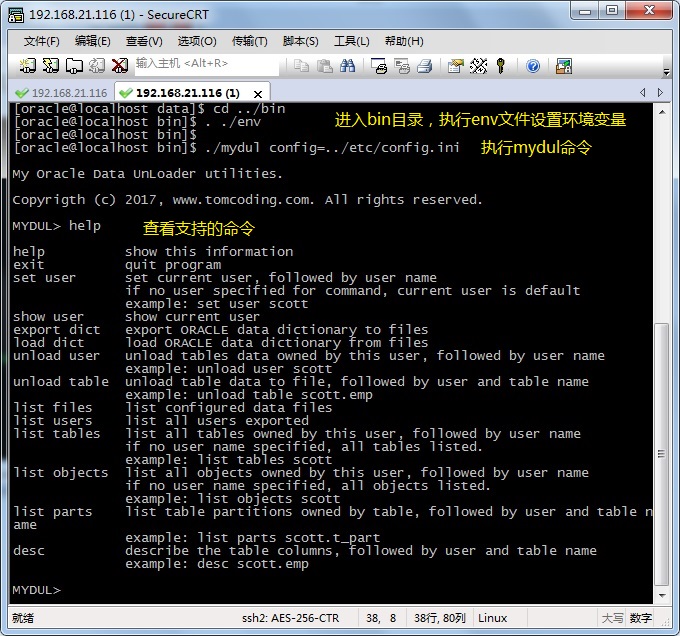The image size is (680, 636).
Task: Open the 选项(O) menu
Action: (197, 41)
